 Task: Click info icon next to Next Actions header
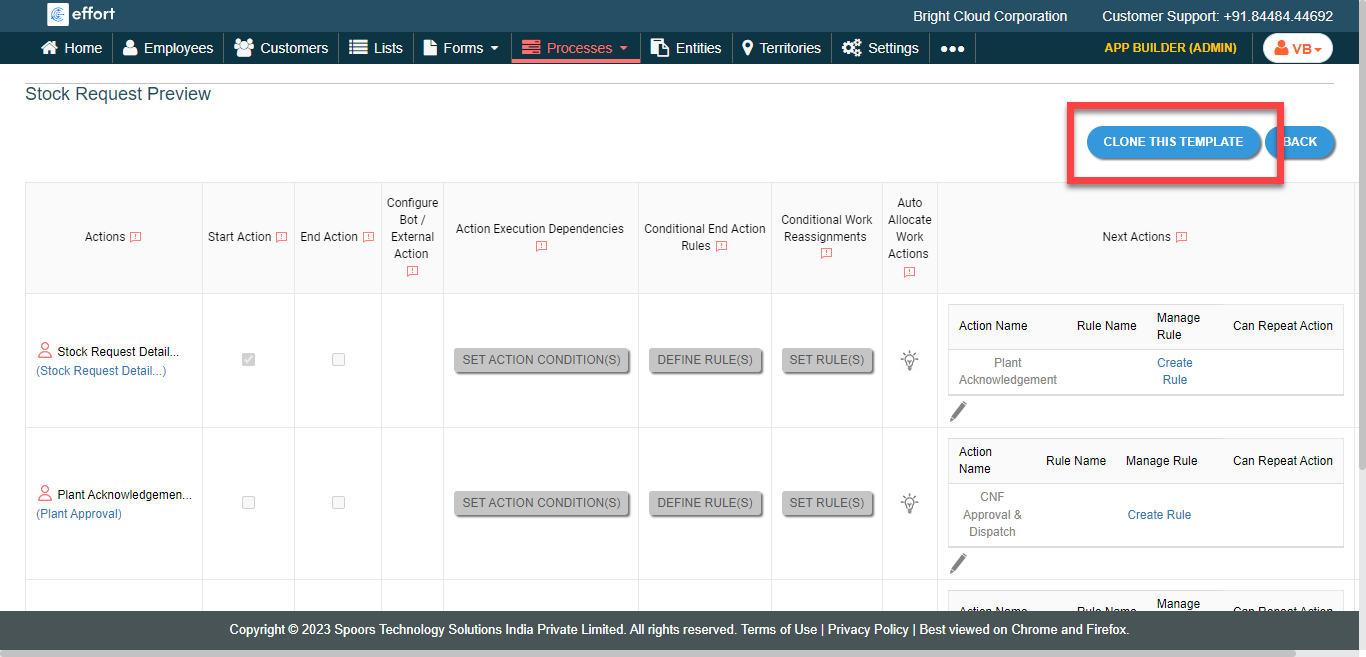click(x=1182, y=237)
